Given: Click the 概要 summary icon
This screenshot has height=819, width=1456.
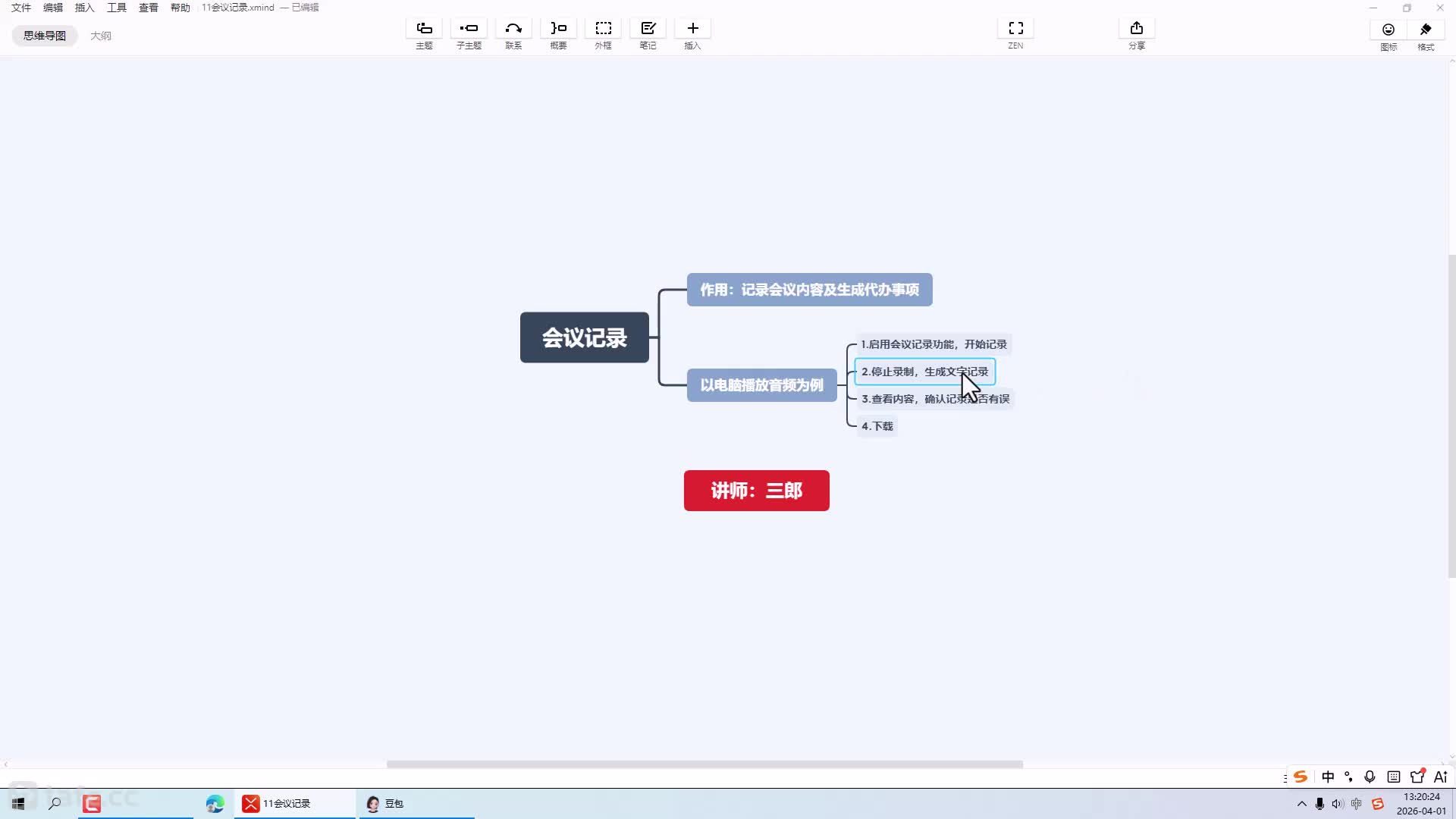Looking at the screenshot, I should (558, 29).
